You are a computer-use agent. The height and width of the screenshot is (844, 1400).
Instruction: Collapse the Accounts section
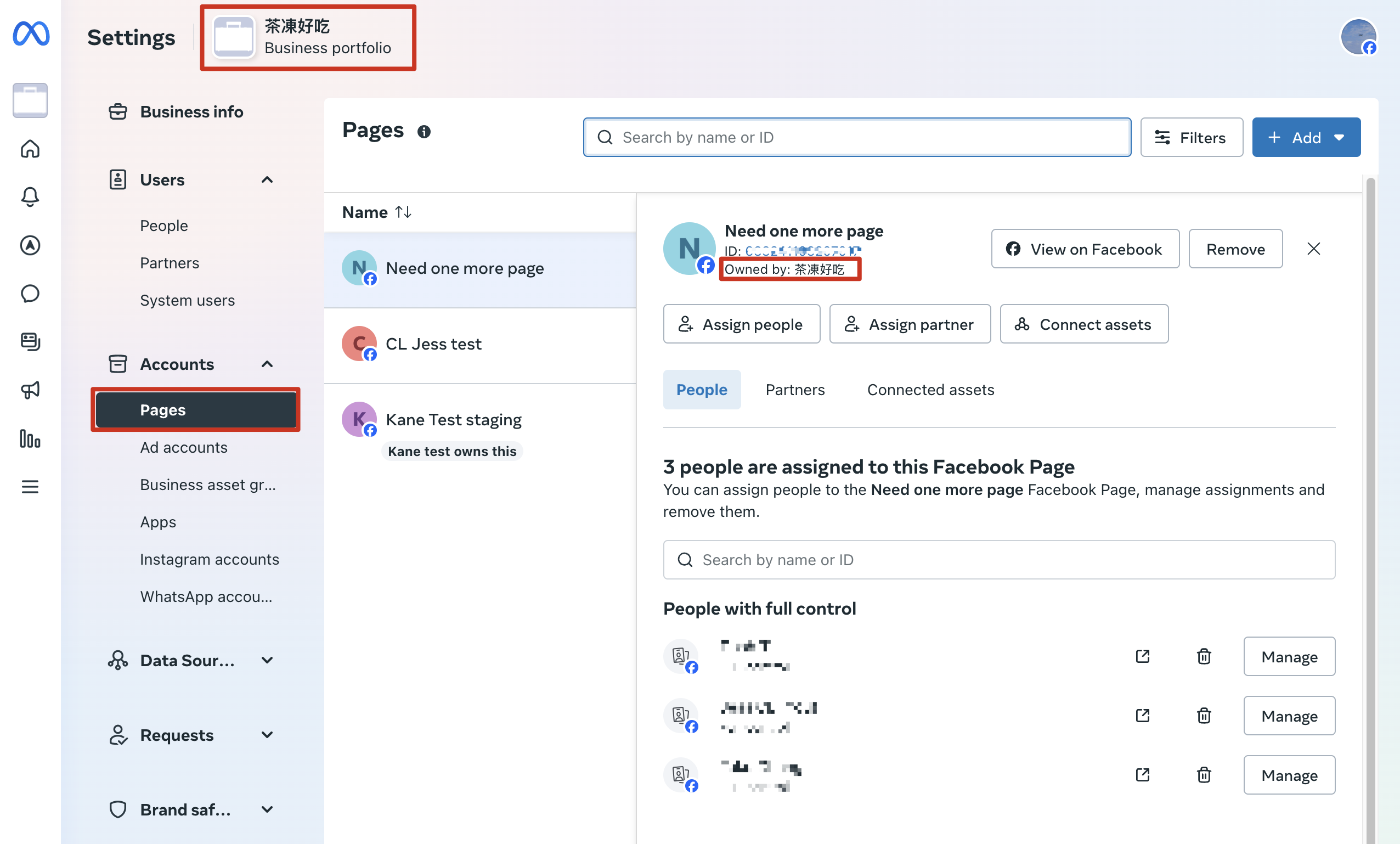click(267, 364)
